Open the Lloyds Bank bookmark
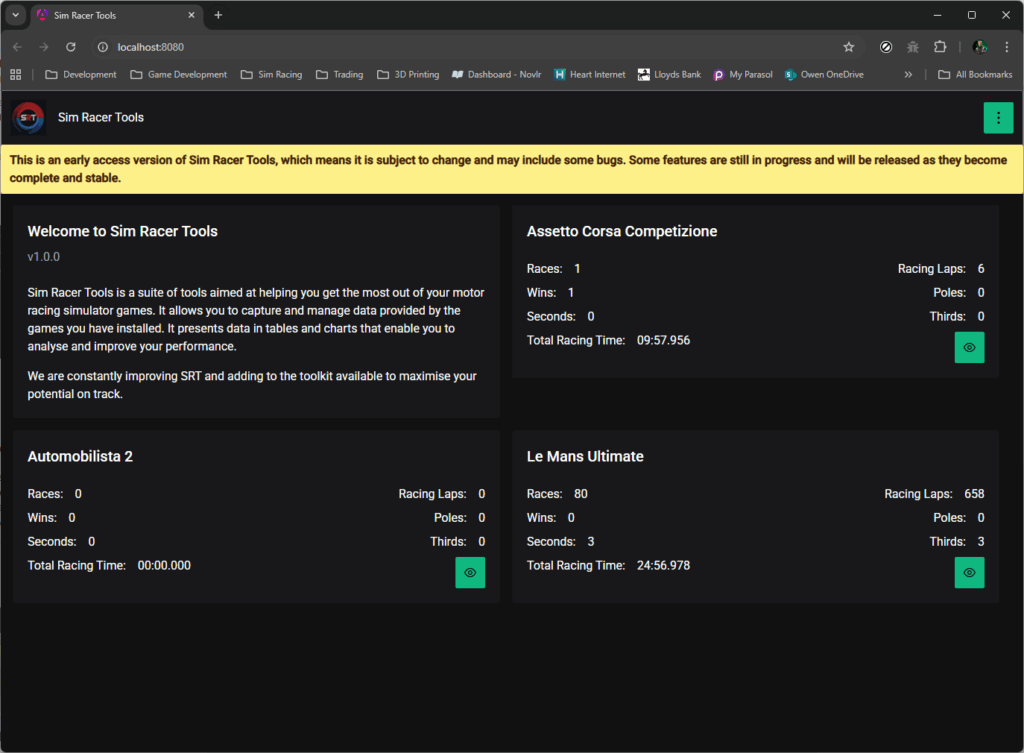Screen dimensions: 1024x753 coord(669,74)
